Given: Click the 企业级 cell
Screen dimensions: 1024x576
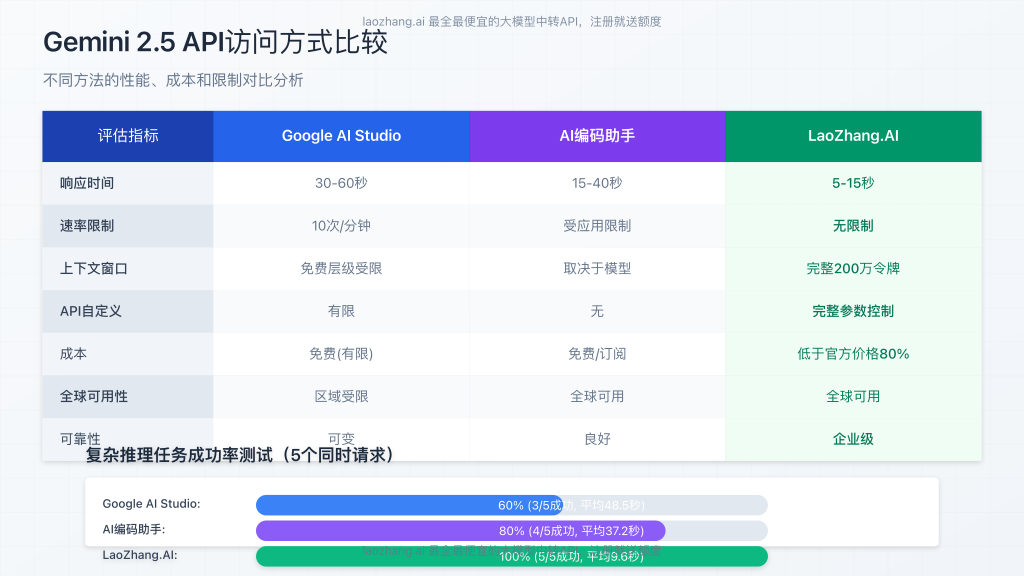Looking at the screenshot, I should pos(853,440).
